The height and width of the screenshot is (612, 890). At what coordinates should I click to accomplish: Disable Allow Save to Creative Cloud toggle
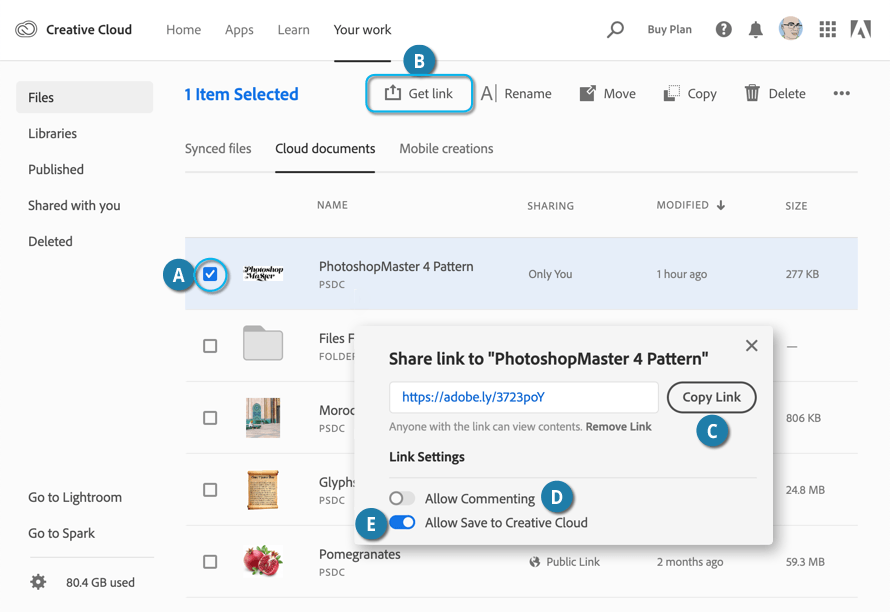click(x=402, y=522)
